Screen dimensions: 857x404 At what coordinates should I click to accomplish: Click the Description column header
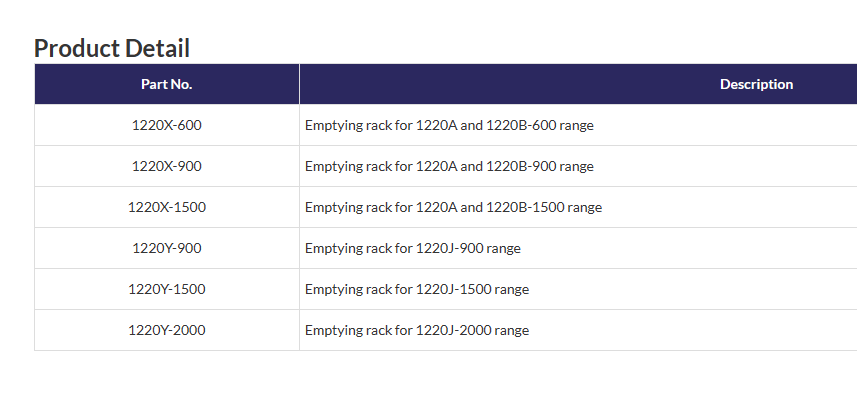coord(756,84)
